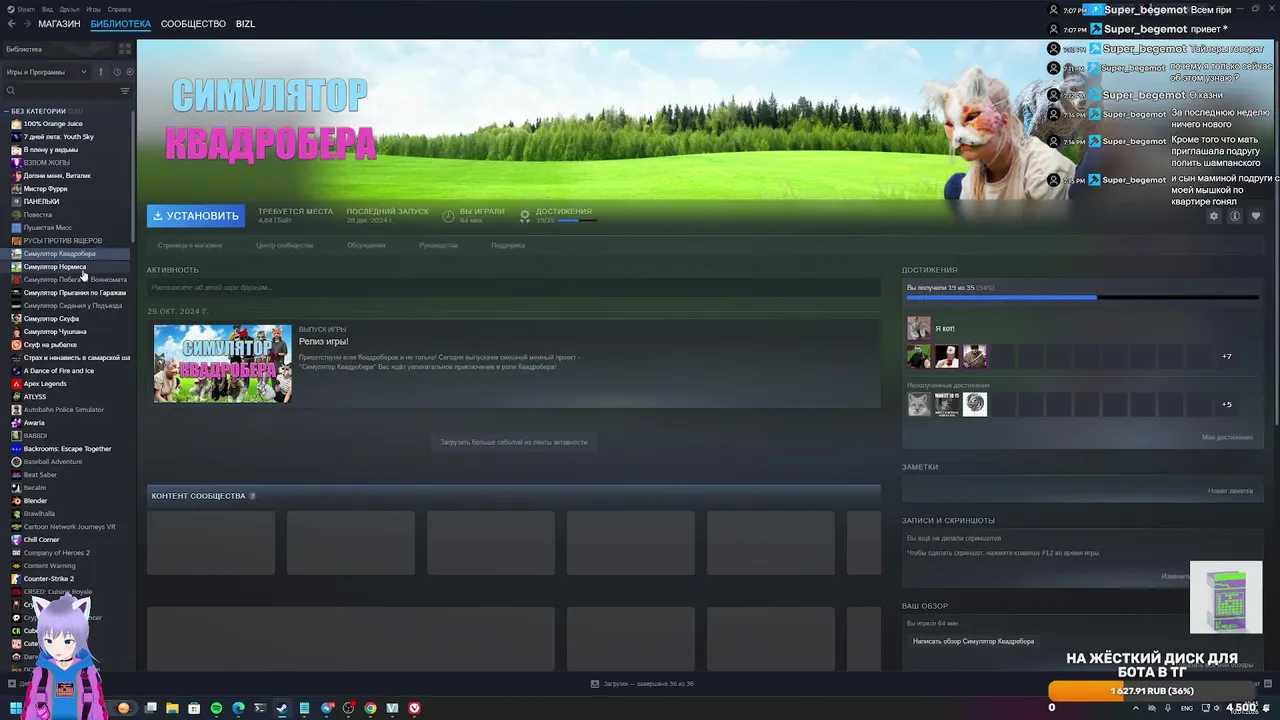The width and height of the screenshot is (1280, 720).
Task: Open Spotify from taskbar
Action: tap(216, 708)
